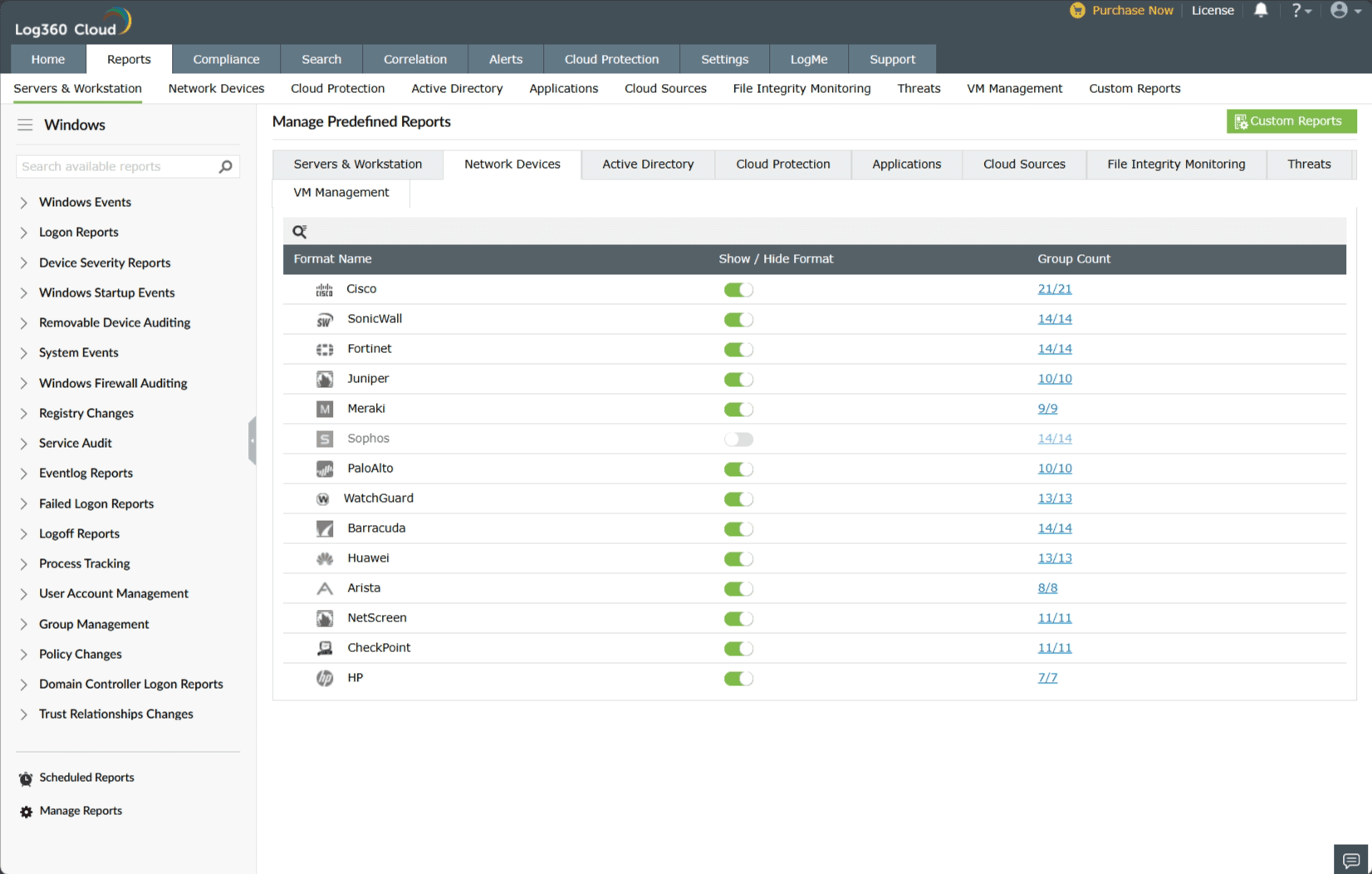Click the Meraki icon in the format list

tap(324, 409)
